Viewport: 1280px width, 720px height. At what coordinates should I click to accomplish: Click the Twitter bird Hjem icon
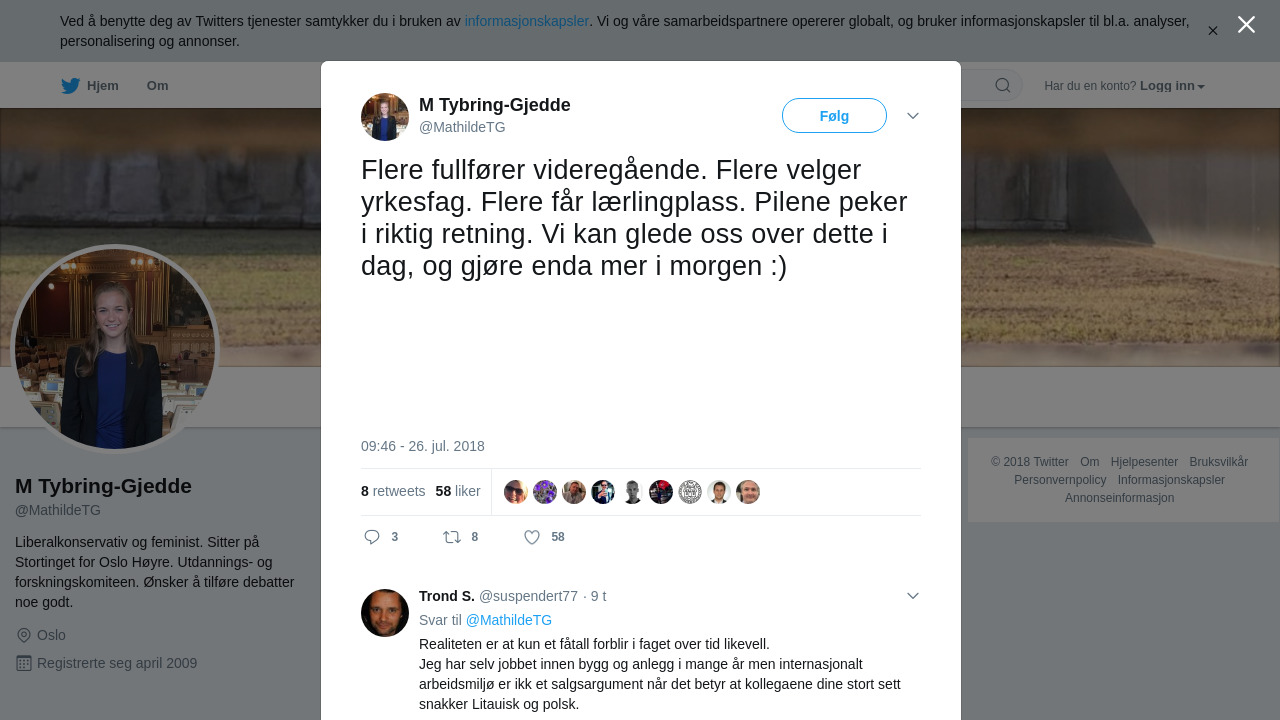[70, 86]
